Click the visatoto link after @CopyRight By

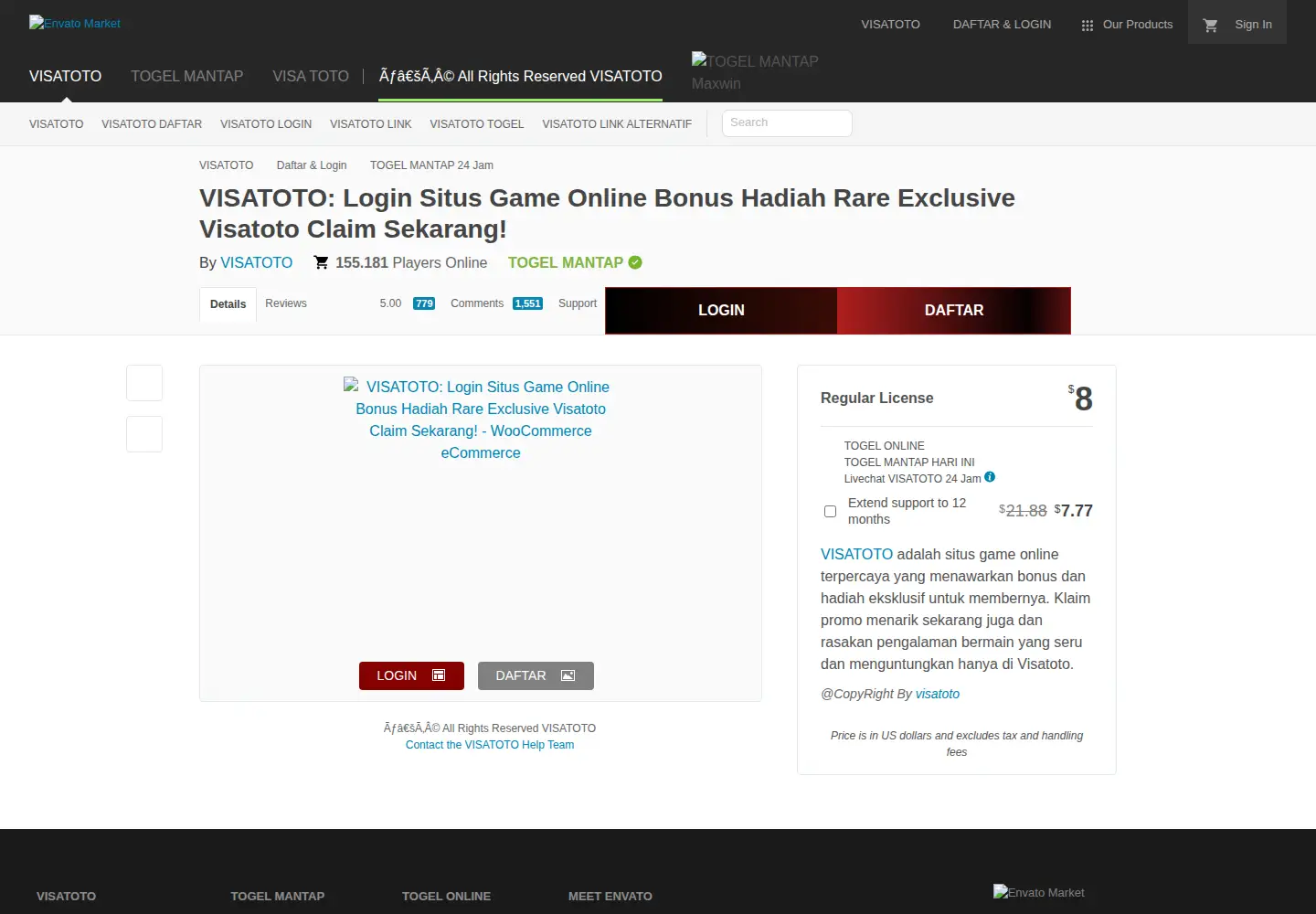938,694
